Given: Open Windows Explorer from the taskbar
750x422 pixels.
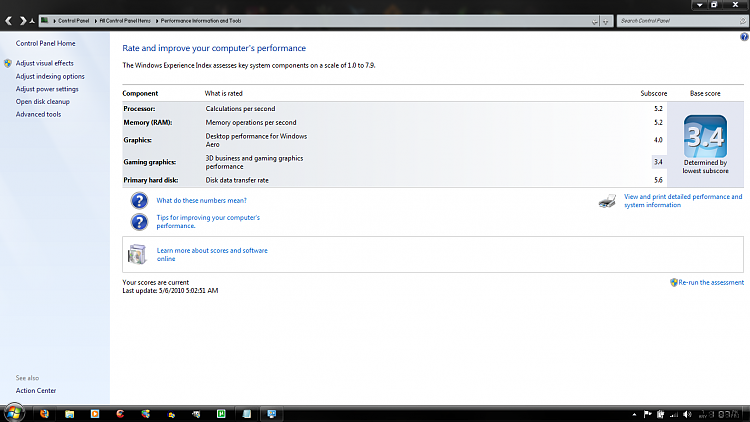Looking at the screenshot, I should [x=69, y=414].
